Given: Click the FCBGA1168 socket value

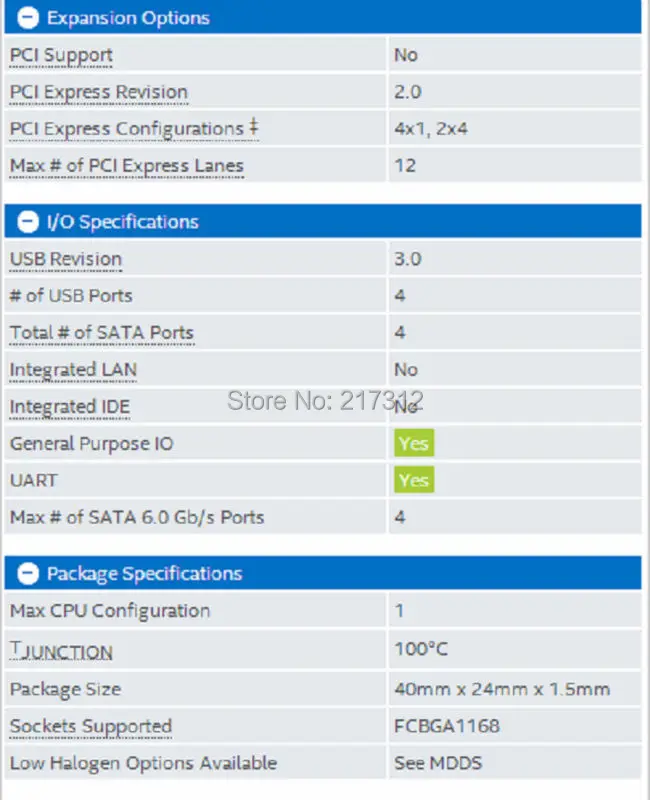Looking at the screenshot, I should 446,726.
